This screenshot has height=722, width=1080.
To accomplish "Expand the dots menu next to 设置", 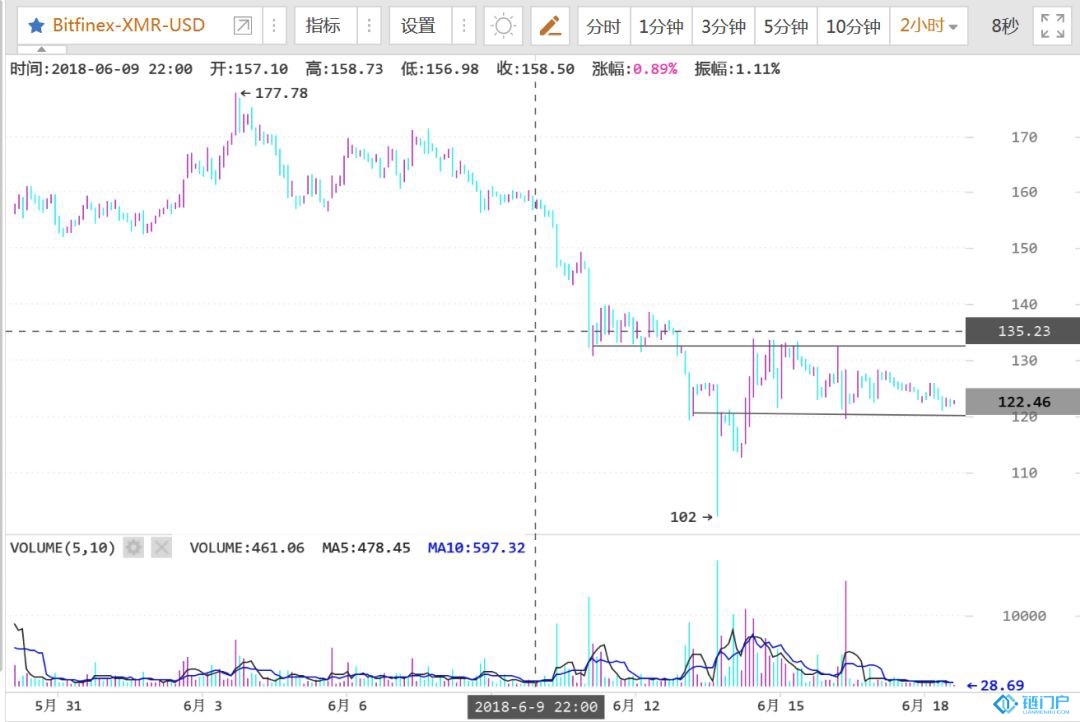I will 463,26.
